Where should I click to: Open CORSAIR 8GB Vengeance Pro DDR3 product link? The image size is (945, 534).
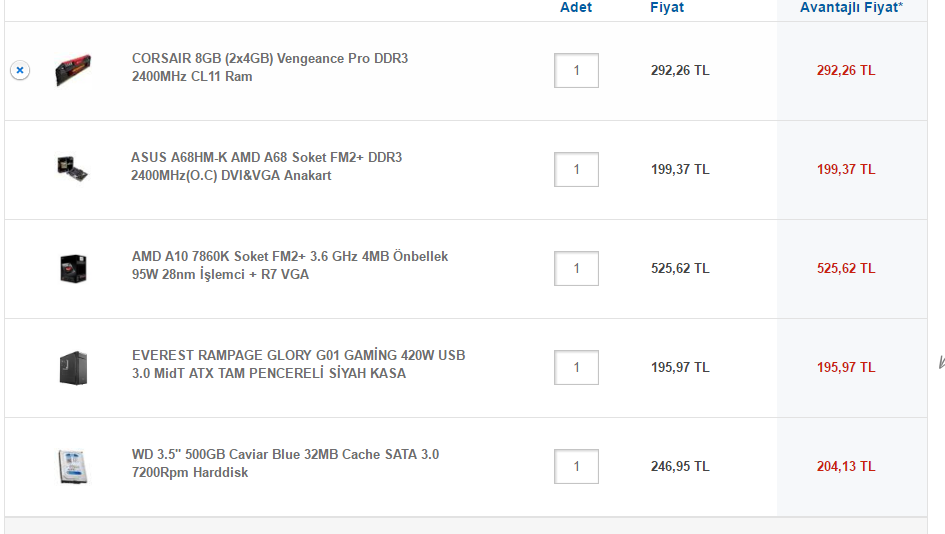[x=270, y=68]
